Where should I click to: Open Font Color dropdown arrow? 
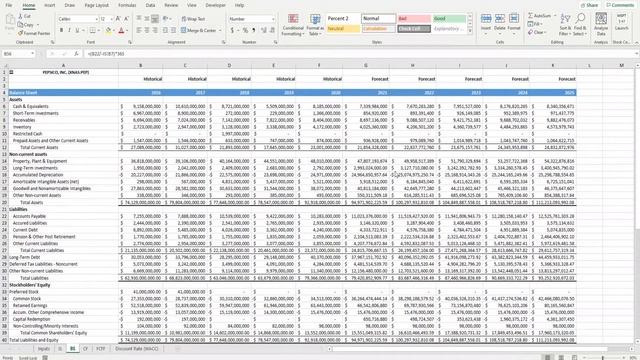click(127, 30)
